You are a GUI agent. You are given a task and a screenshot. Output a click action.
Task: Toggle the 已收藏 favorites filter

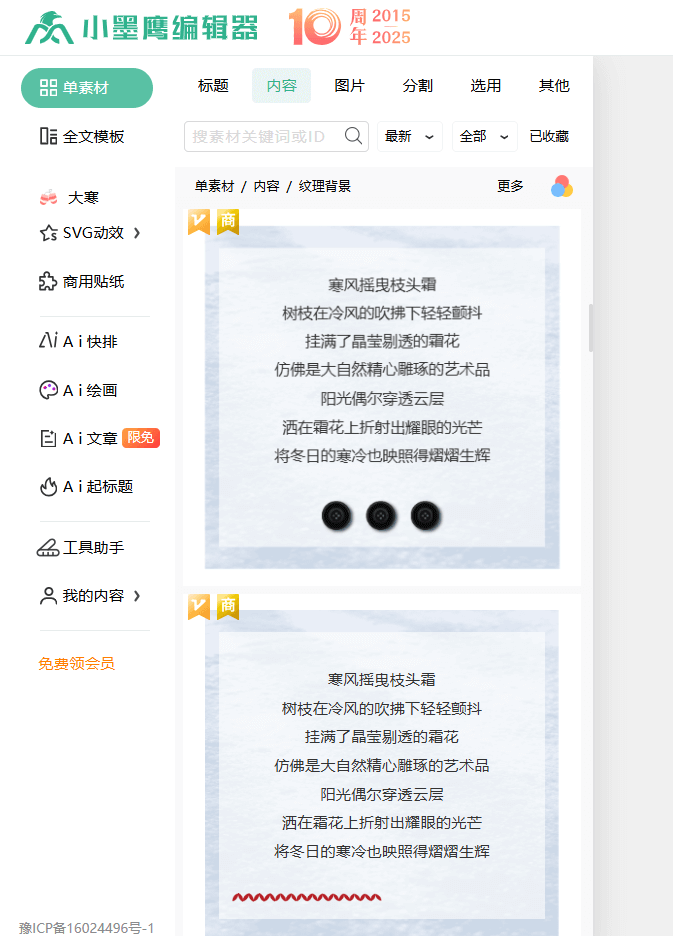[549, 136]
